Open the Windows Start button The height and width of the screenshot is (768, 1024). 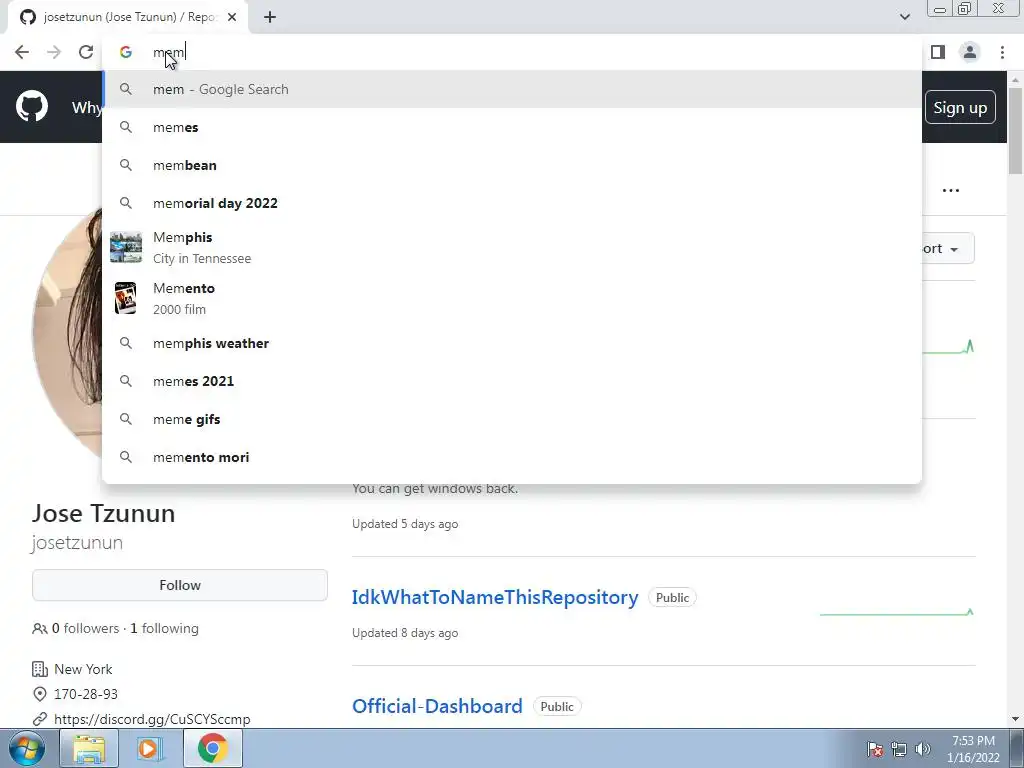[x=27, y=748]
